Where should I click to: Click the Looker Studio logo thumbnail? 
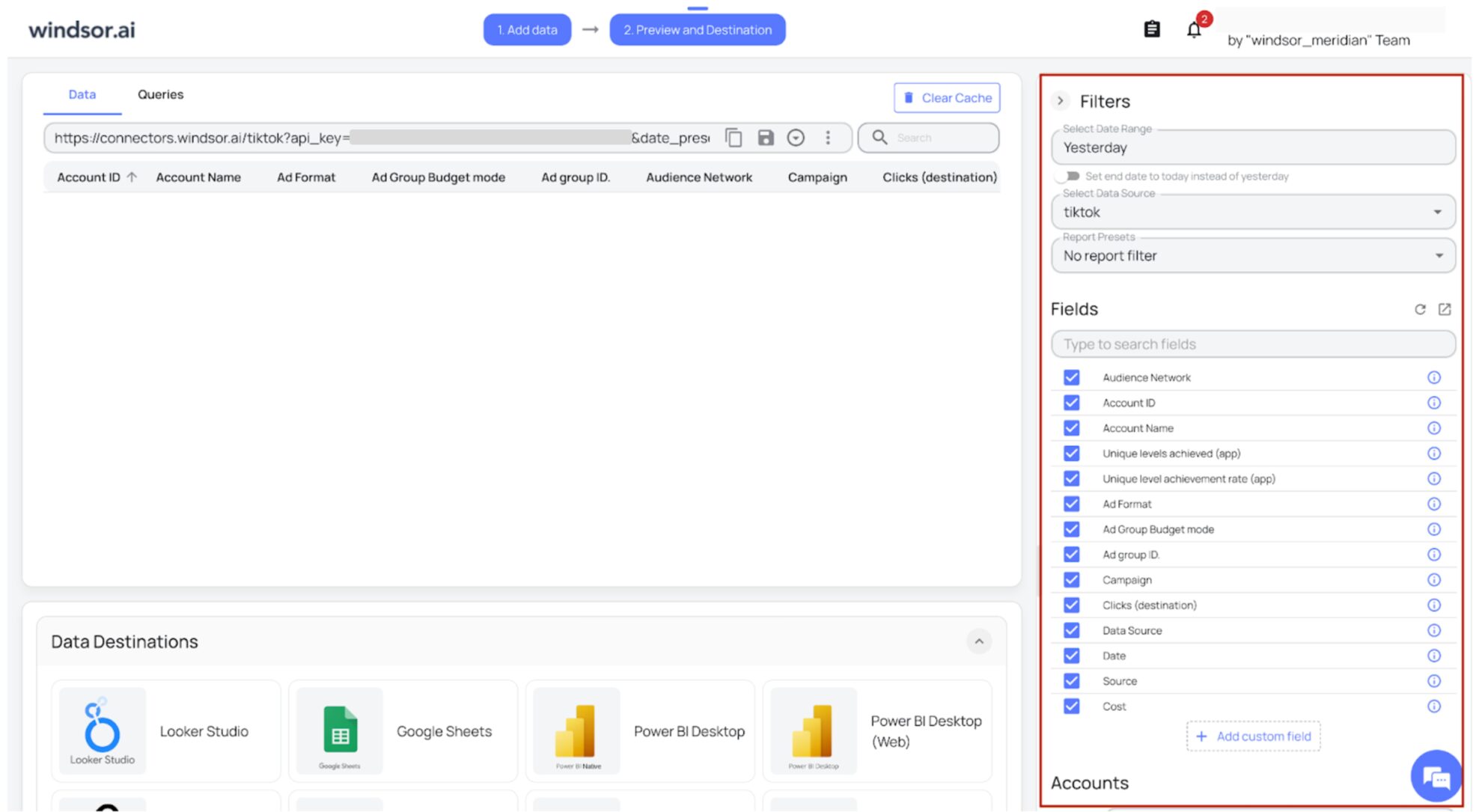point(103,731)
